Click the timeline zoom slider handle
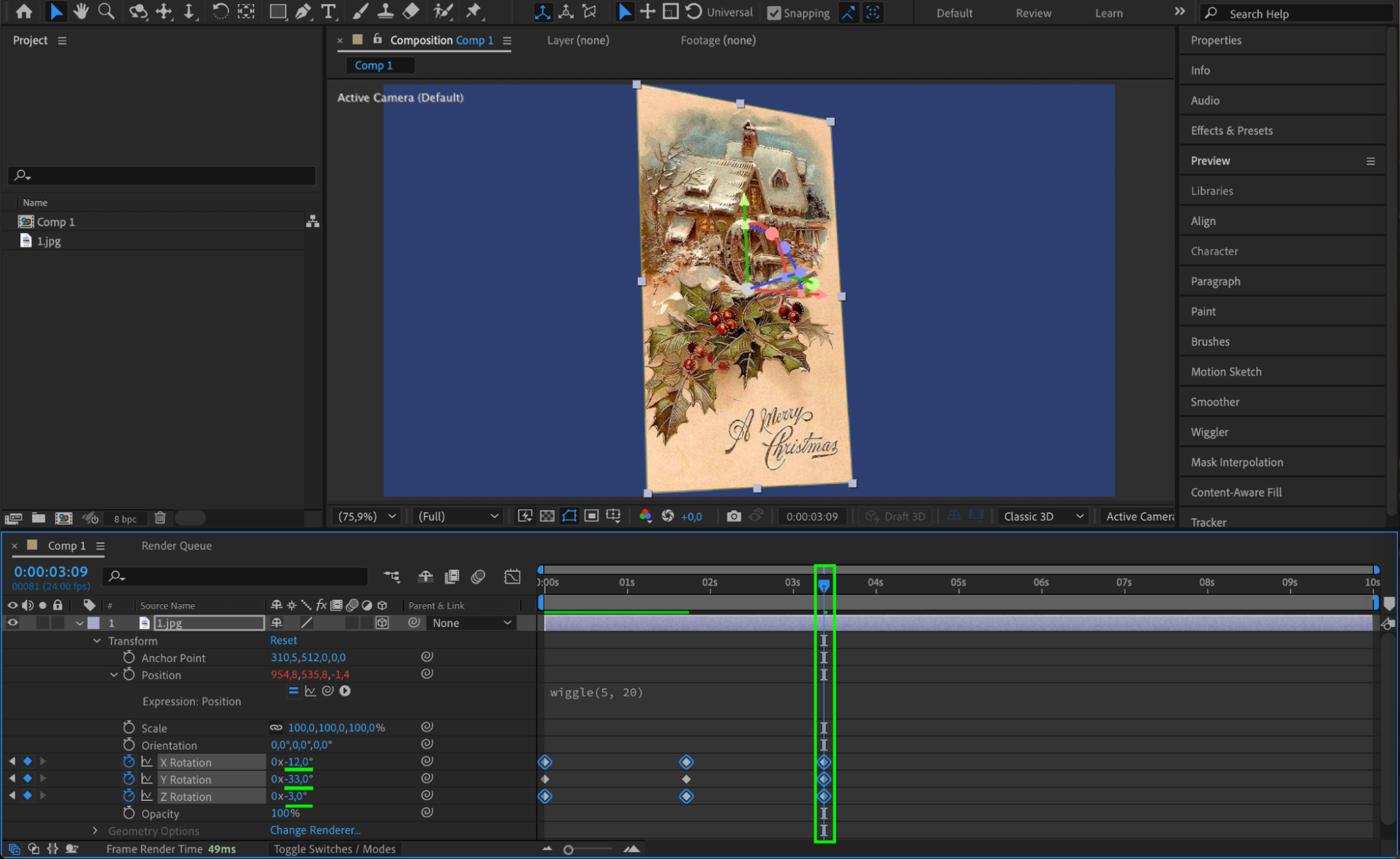The height and width of the screenshot is (859, 1400). point(569,850)
